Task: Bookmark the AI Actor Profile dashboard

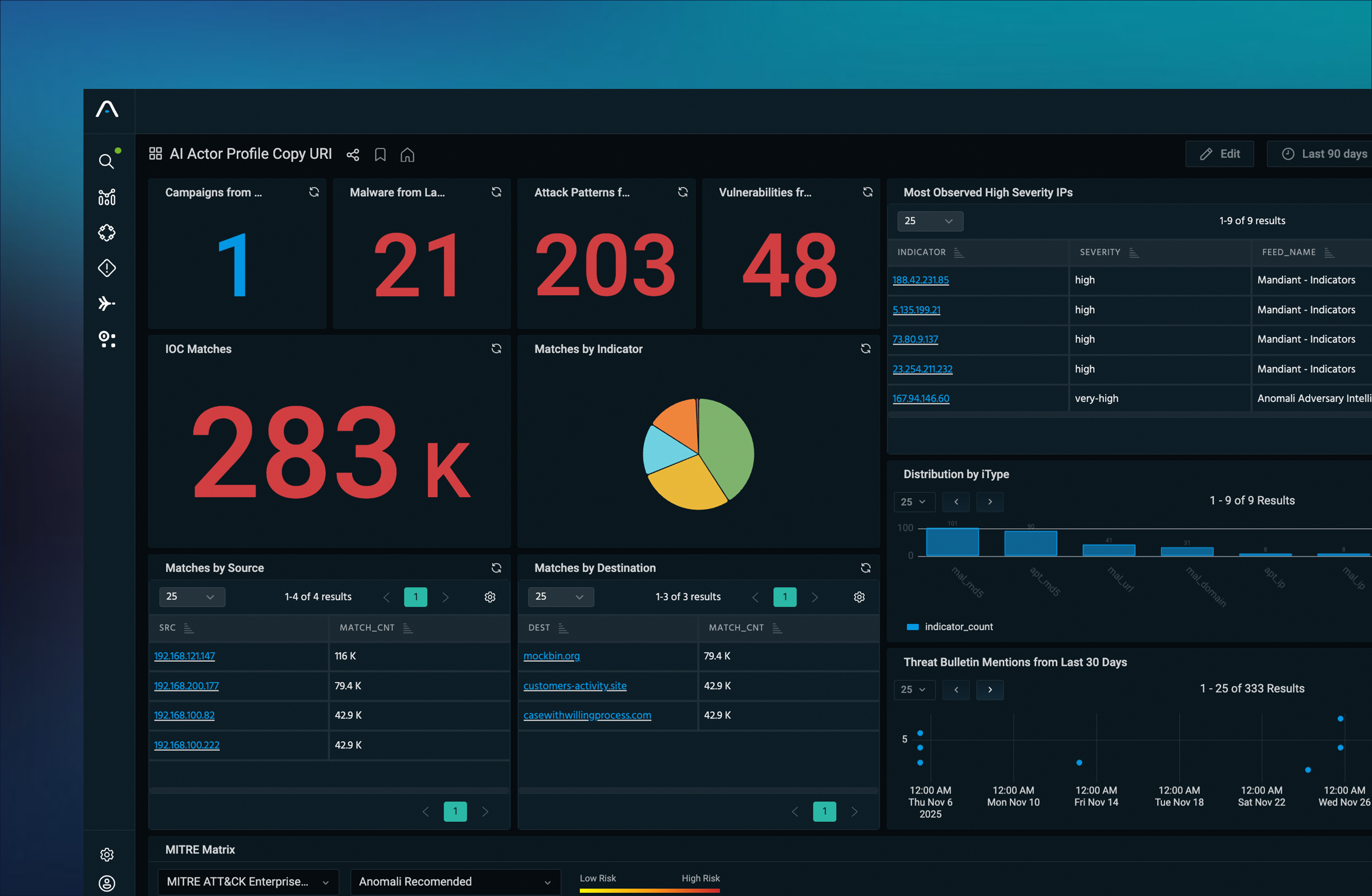Action: pos(380,155)
